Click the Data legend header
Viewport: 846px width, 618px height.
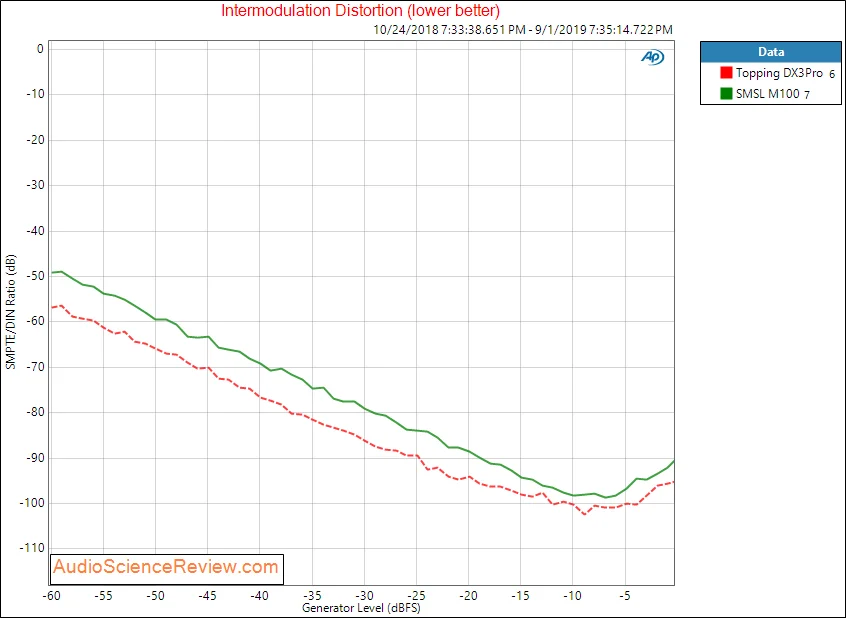coord(770,52)
